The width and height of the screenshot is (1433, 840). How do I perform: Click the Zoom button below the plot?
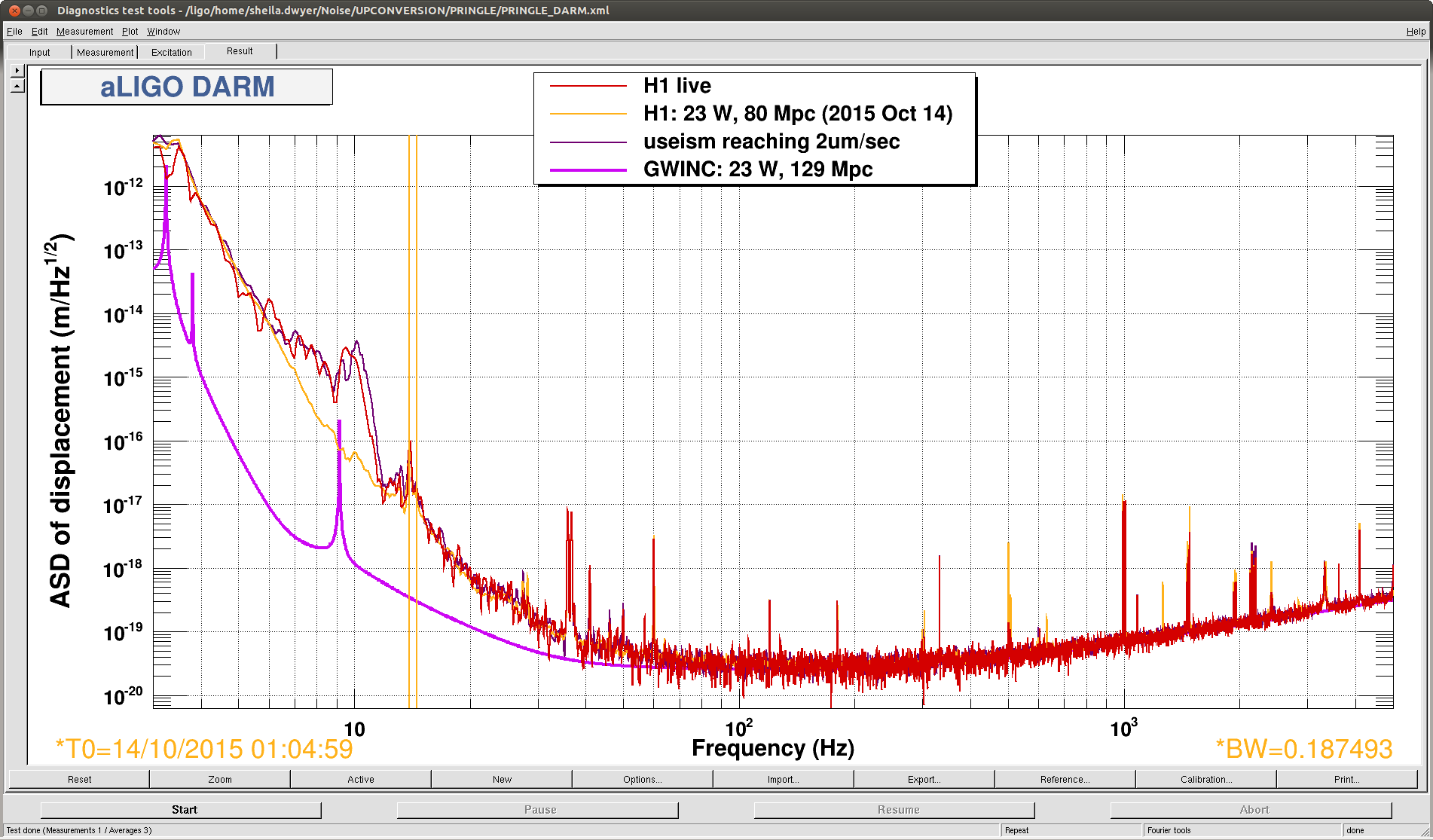click(220, 779)
